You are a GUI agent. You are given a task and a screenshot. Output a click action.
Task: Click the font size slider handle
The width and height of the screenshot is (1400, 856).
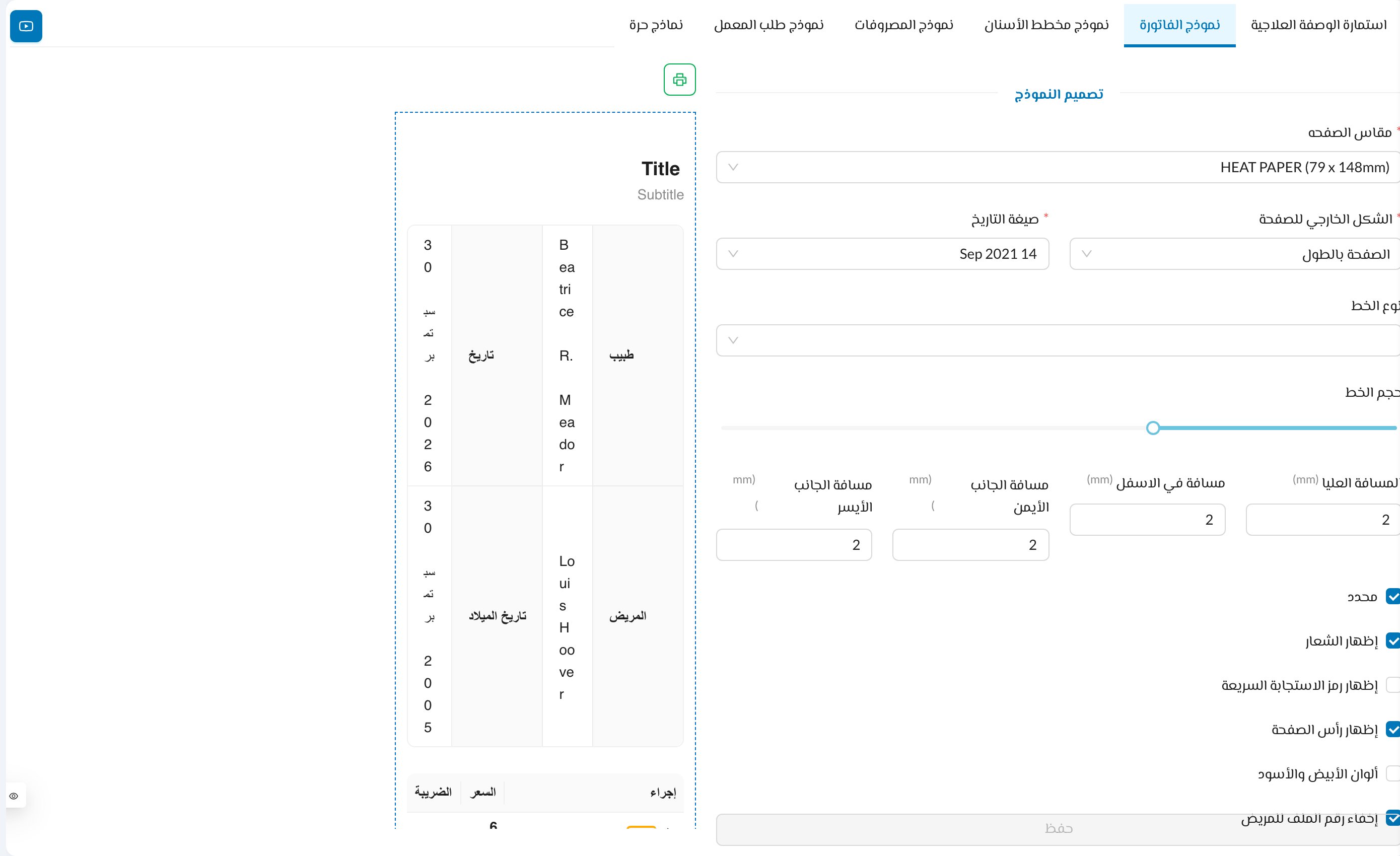[x=1153, y=427]
